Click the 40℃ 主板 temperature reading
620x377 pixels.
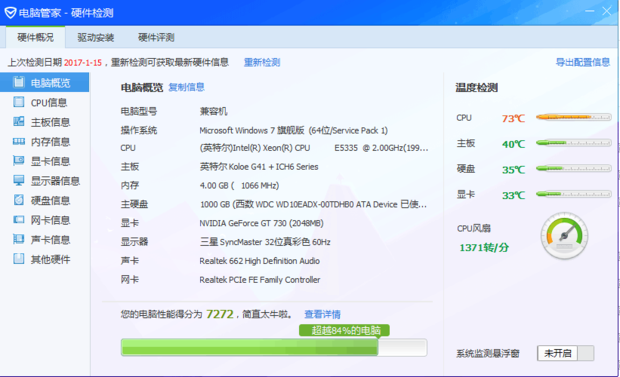513,144
